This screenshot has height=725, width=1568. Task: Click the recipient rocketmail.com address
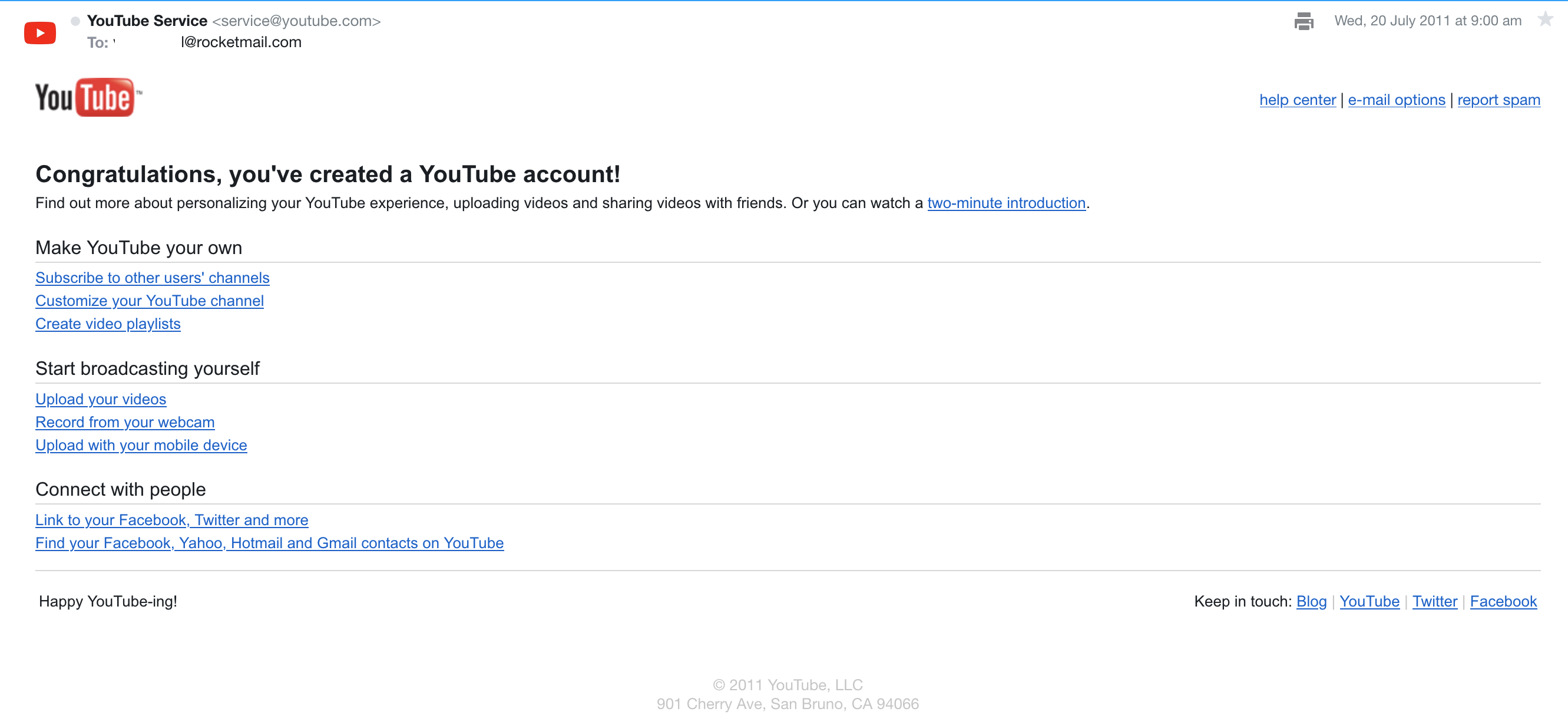click(x=241, y=42)
